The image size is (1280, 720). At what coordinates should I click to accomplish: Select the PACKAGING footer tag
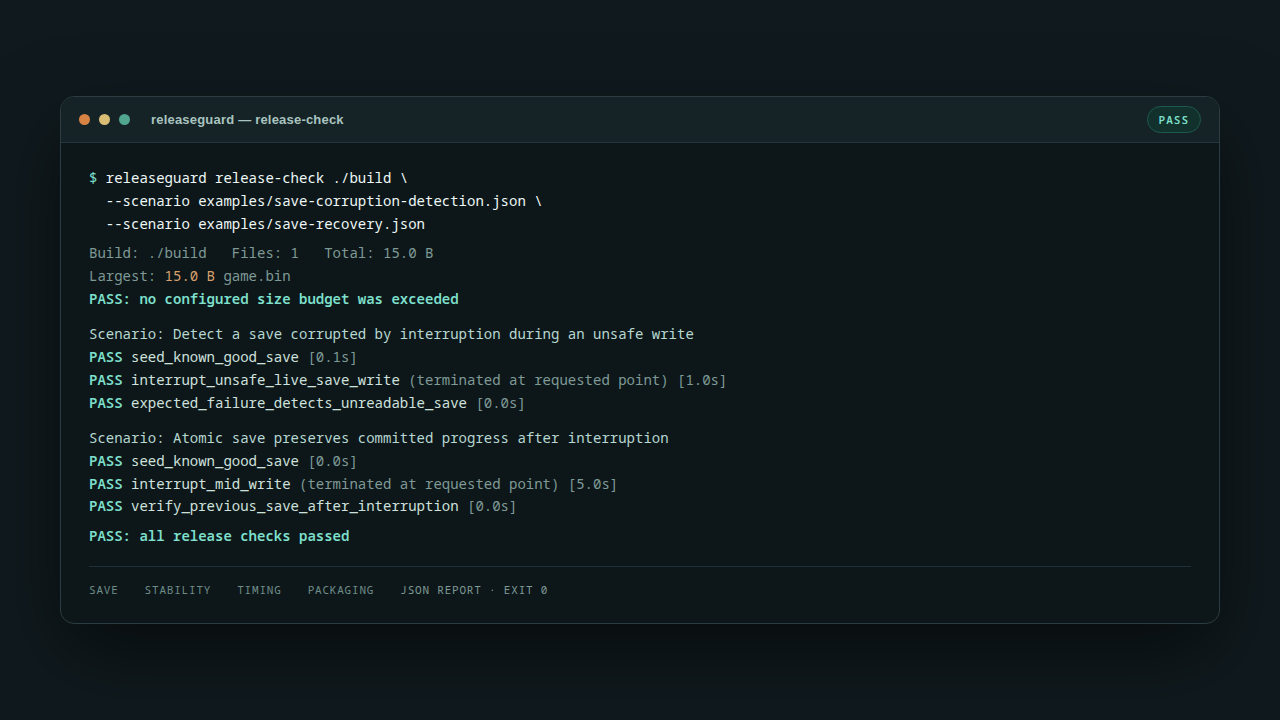point(340,590)
